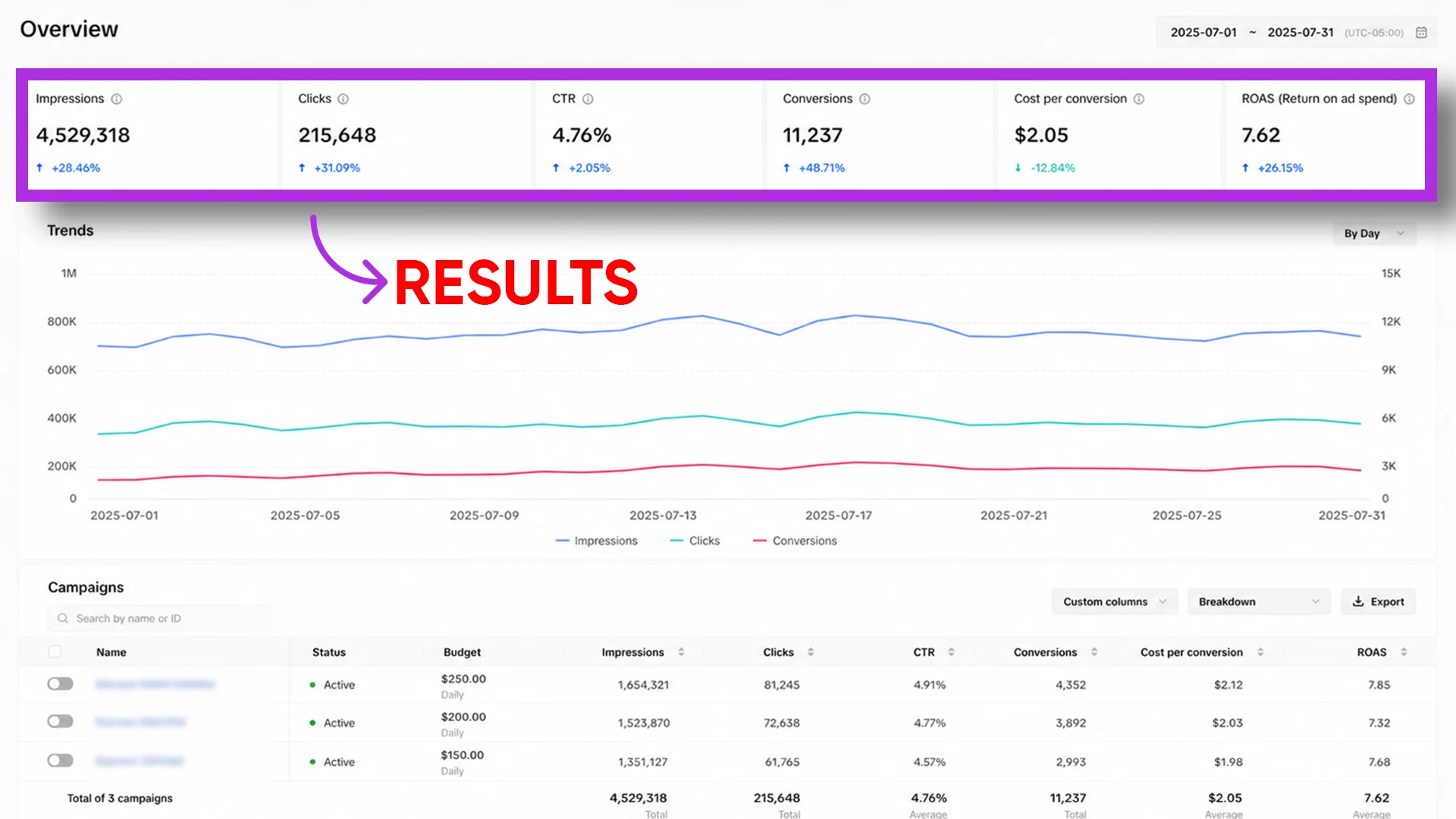
Task: Select the end date 2025-07-31
Action: point(1300,33)
